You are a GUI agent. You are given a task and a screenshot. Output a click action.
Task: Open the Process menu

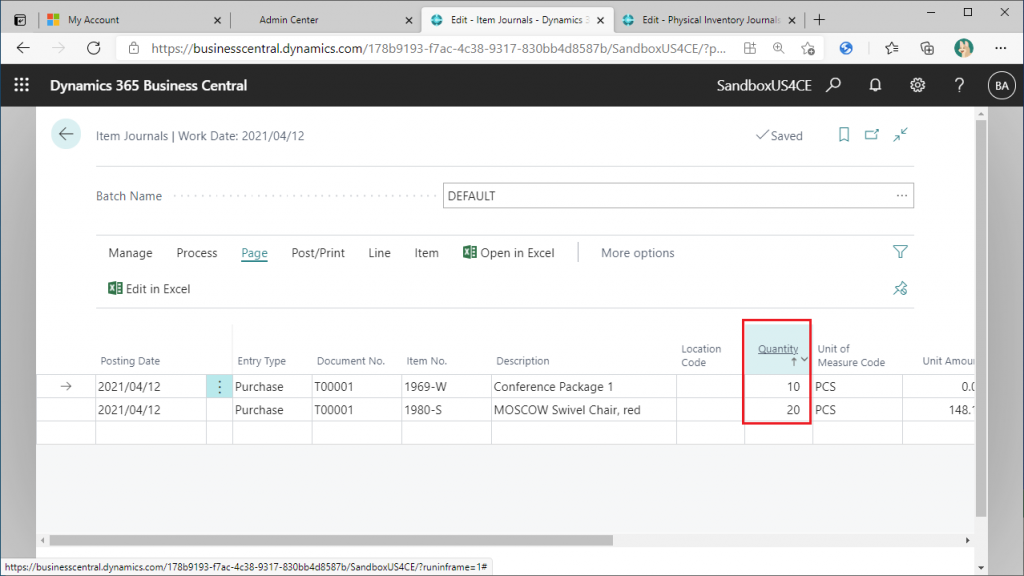(x=197, y=253)
